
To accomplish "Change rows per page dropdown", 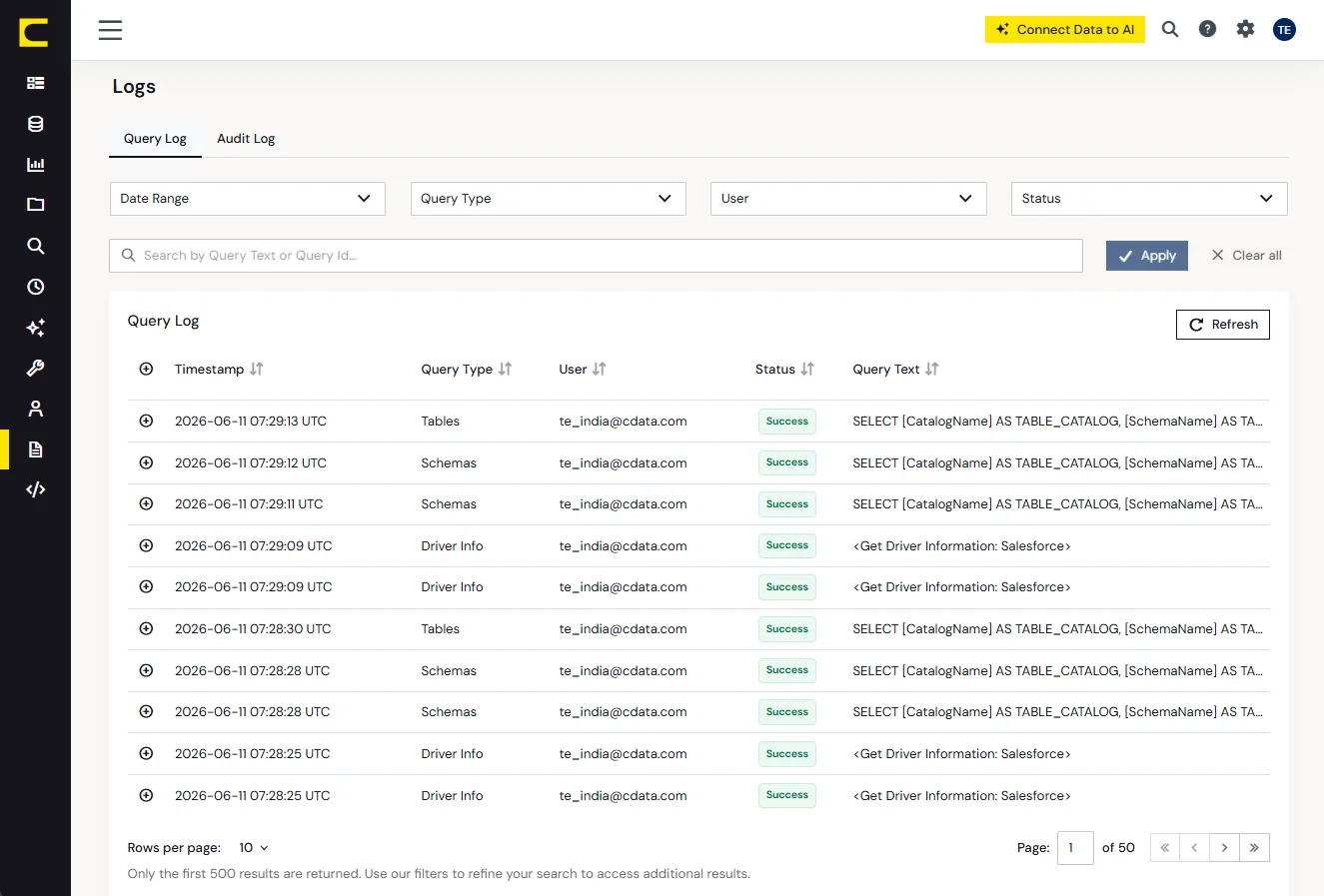I will coord(254,847).
